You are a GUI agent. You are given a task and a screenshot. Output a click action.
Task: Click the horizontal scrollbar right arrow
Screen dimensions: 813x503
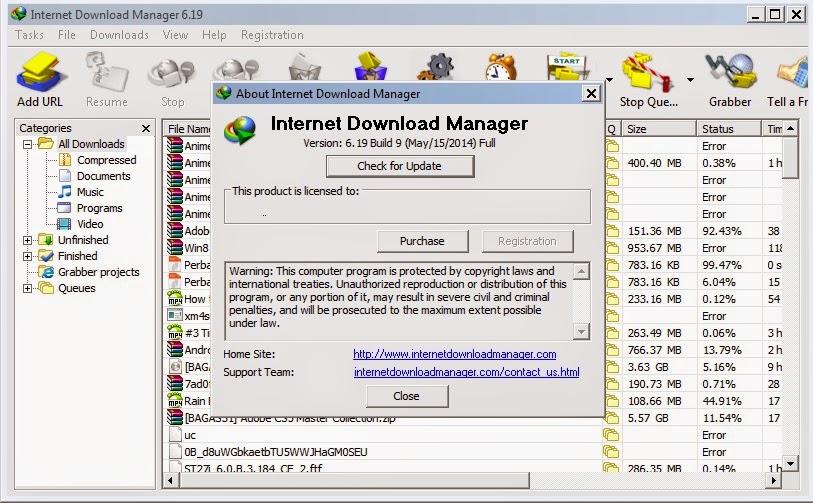click(x=774, y=481)
